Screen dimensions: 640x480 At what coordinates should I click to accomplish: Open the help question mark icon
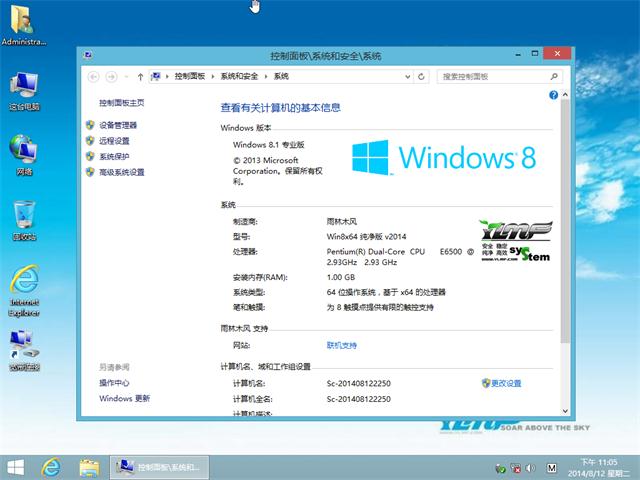click(552, 95)
